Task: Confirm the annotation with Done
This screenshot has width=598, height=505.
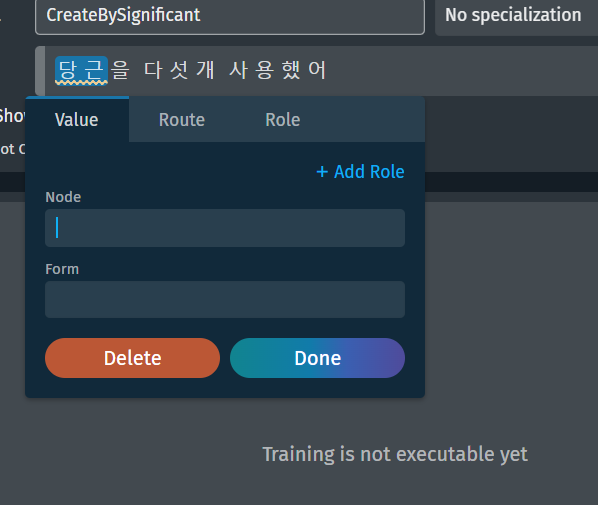Action: point(317,358)
